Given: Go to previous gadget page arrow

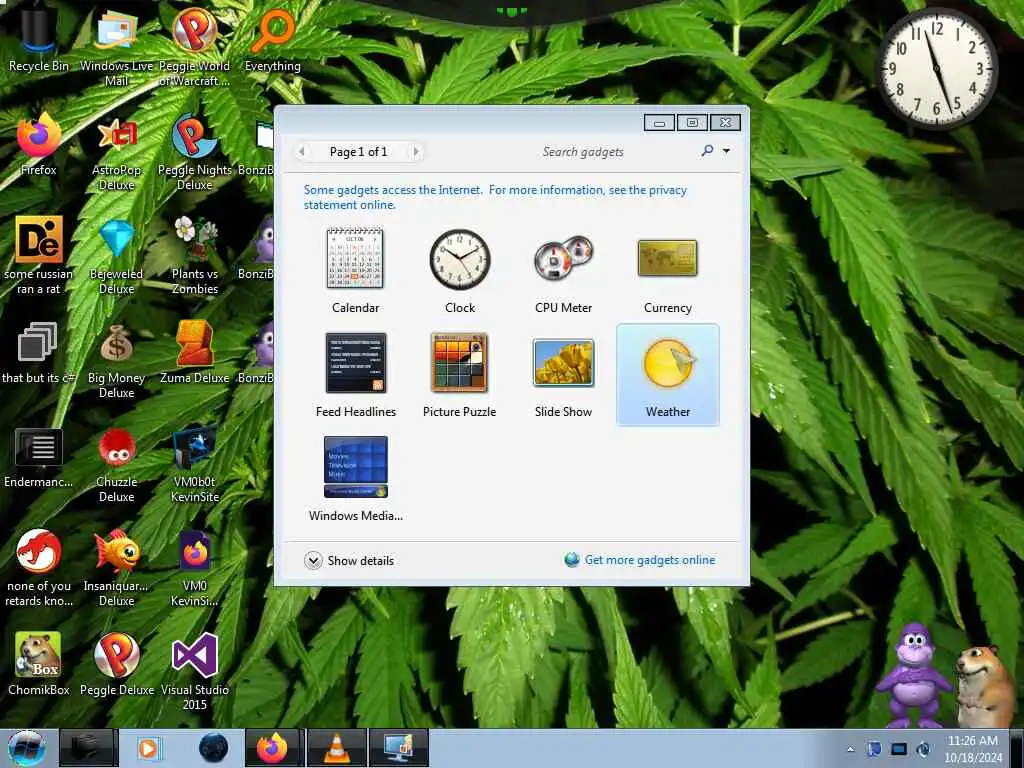Looking at the screenshot, I should [301, 152].
